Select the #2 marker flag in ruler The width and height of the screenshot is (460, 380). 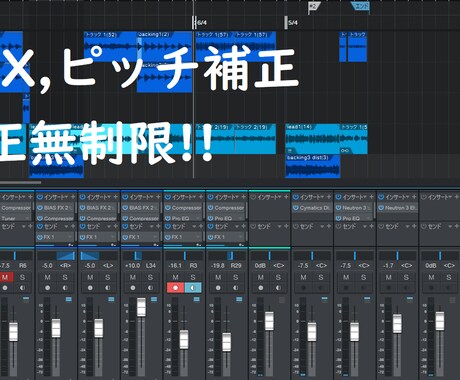pyautogui.click(x=313, y=7)
